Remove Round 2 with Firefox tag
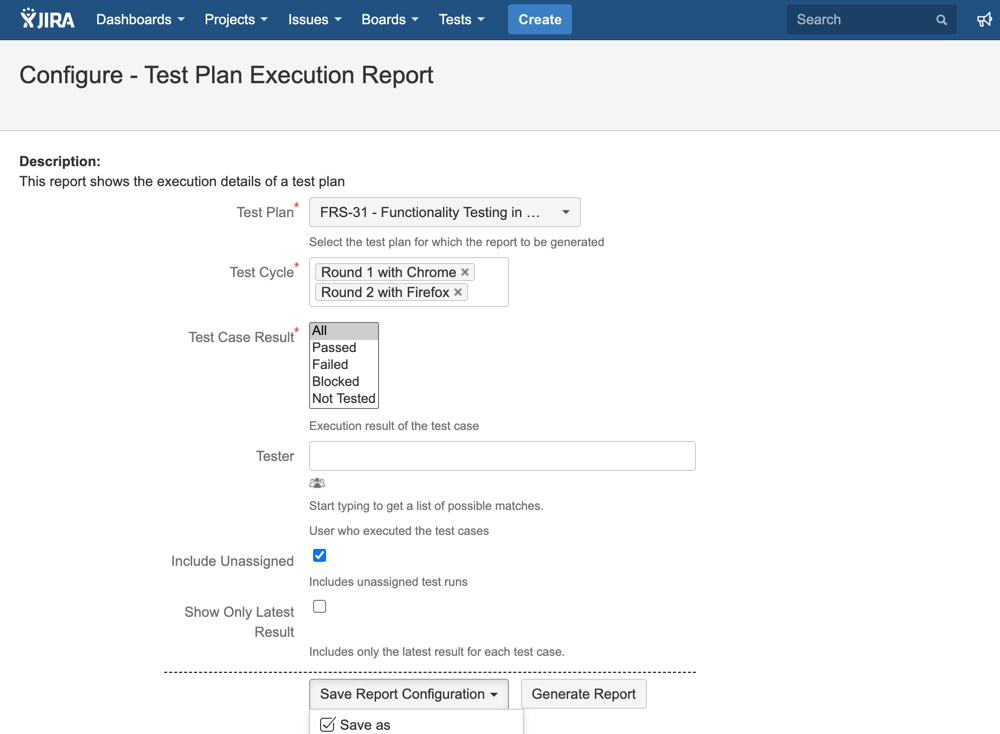The image size is (1000, 734). [x=458, y=292]
